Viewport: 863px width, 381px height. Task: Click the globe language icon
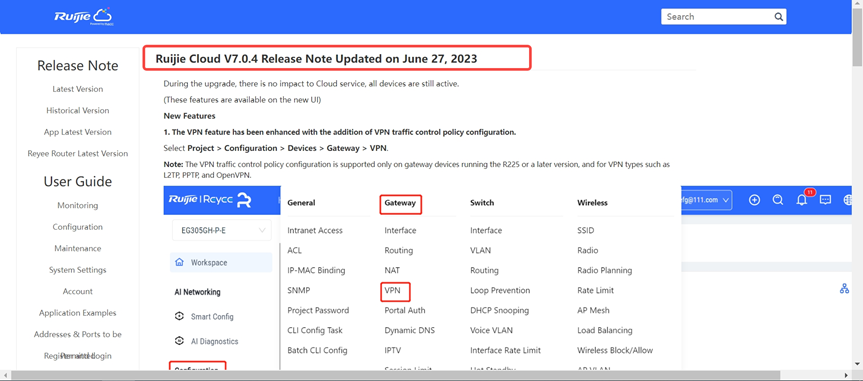848,200
